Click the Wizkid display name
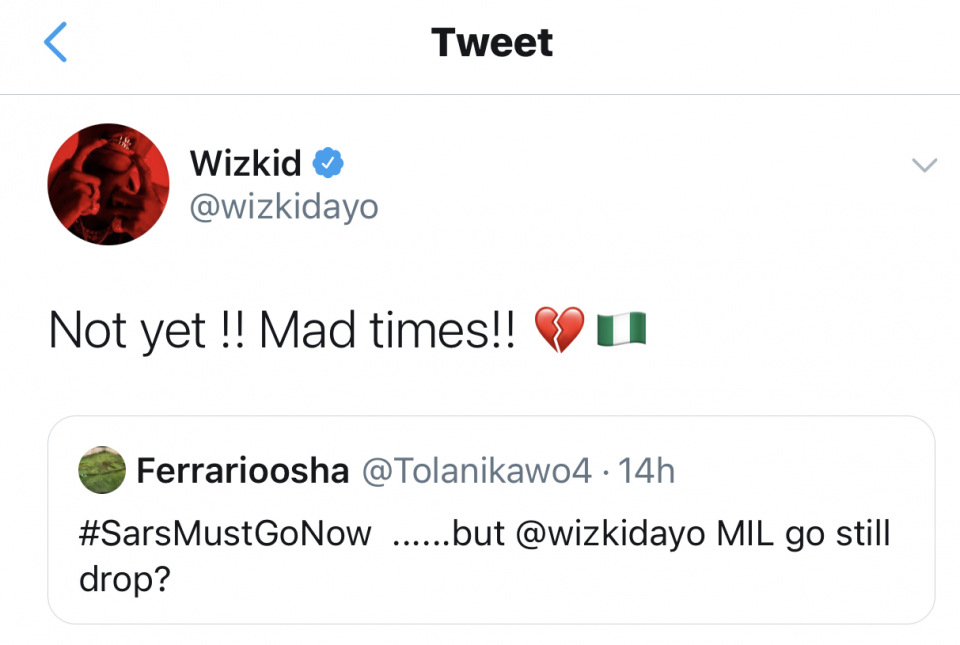The width and height of the screenshot is (960, 645). [245, 162]
